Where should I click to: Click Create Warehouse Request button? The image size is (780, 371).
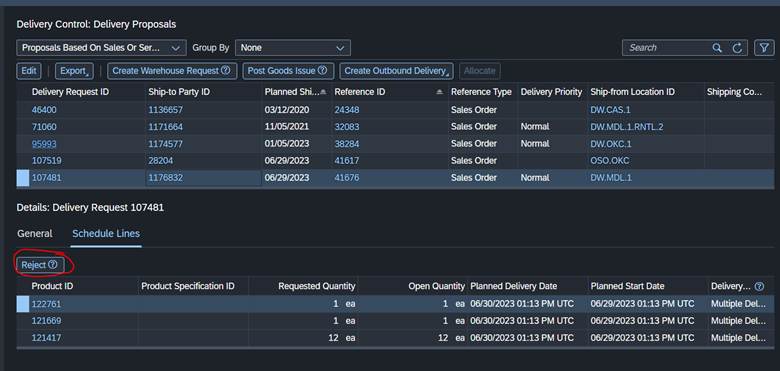pyautogui.click(x=172, y=71)
